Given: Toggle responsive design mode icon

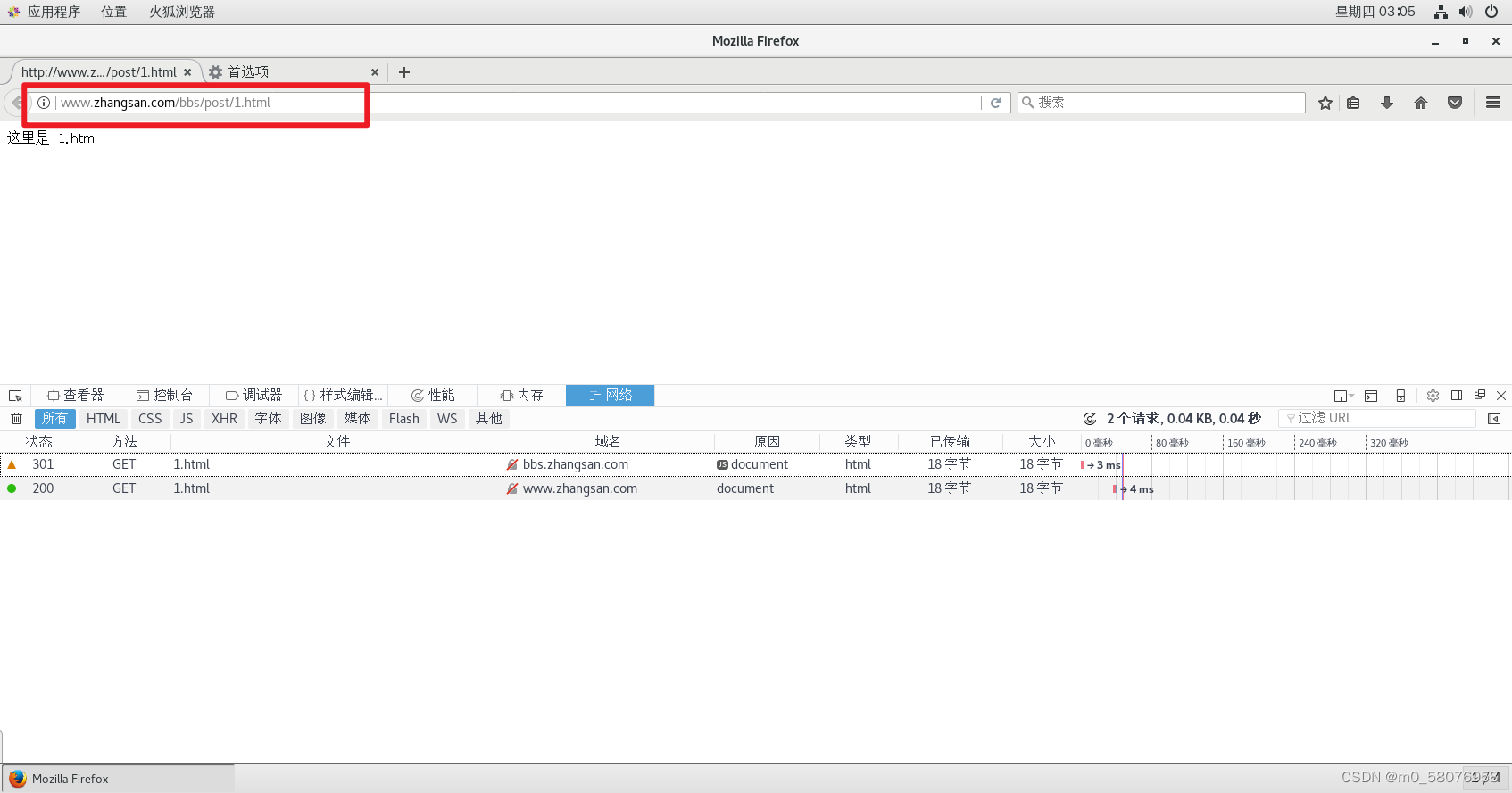Looking at the screenshot, I should [x=1400, y=396].
